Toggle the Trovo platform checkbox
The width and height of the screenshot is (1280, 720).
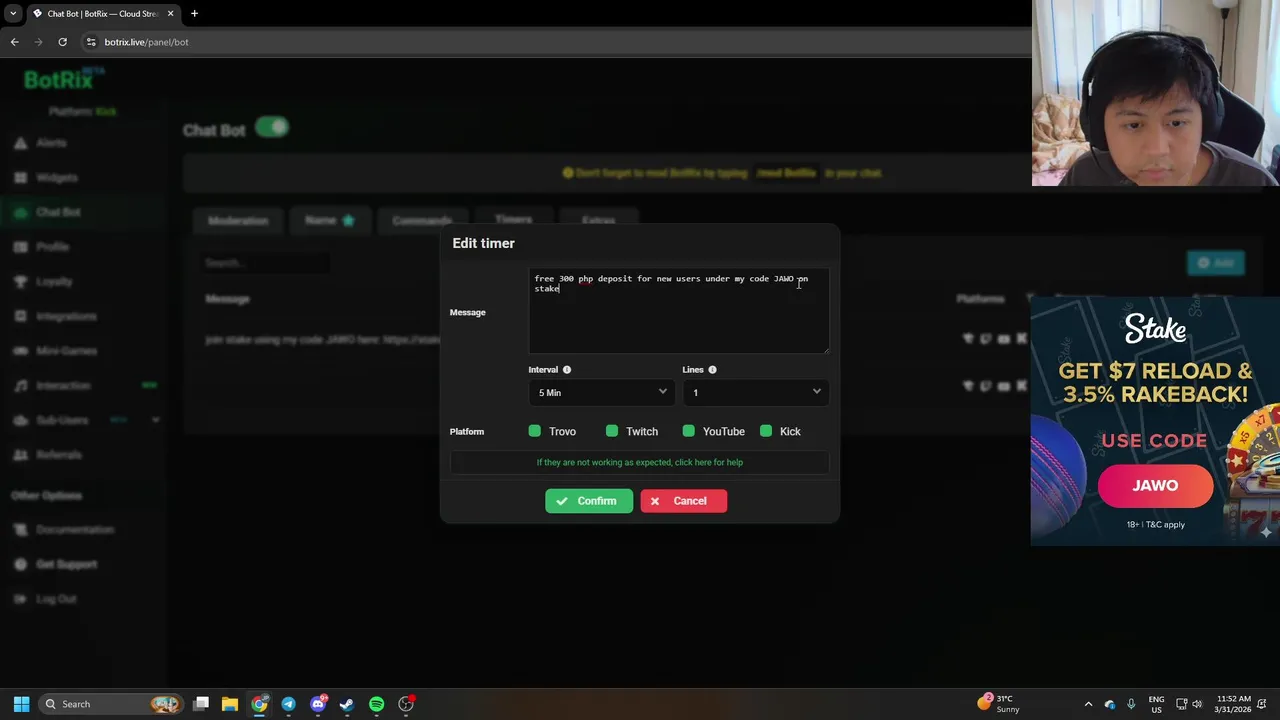[x=535, y=431]
